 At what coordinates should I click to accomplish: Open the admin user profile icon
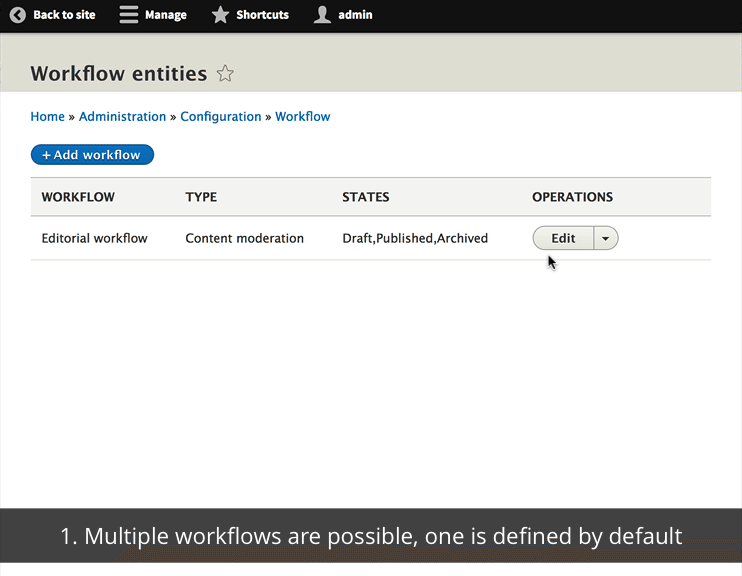[322, 15]
